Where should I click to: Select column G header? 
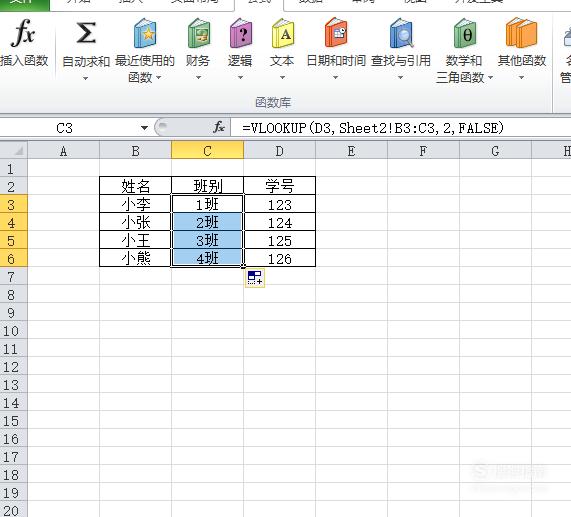coord(495,150)
